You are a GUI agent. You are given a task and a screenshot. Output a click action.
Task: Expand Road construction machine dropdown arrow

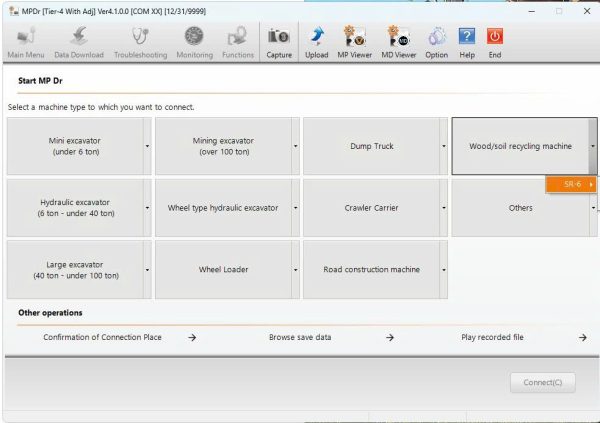coord(443,269)
